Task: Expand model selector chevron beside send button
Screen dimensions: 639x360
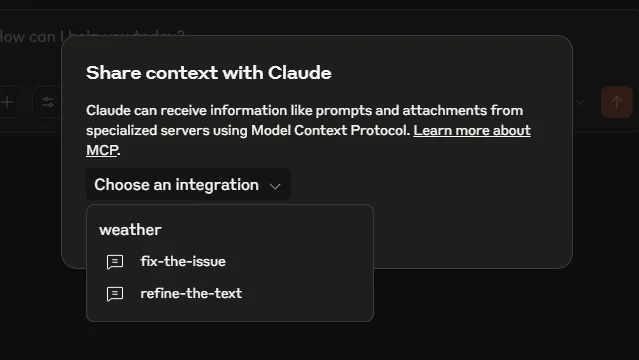Action: point(580,102)
